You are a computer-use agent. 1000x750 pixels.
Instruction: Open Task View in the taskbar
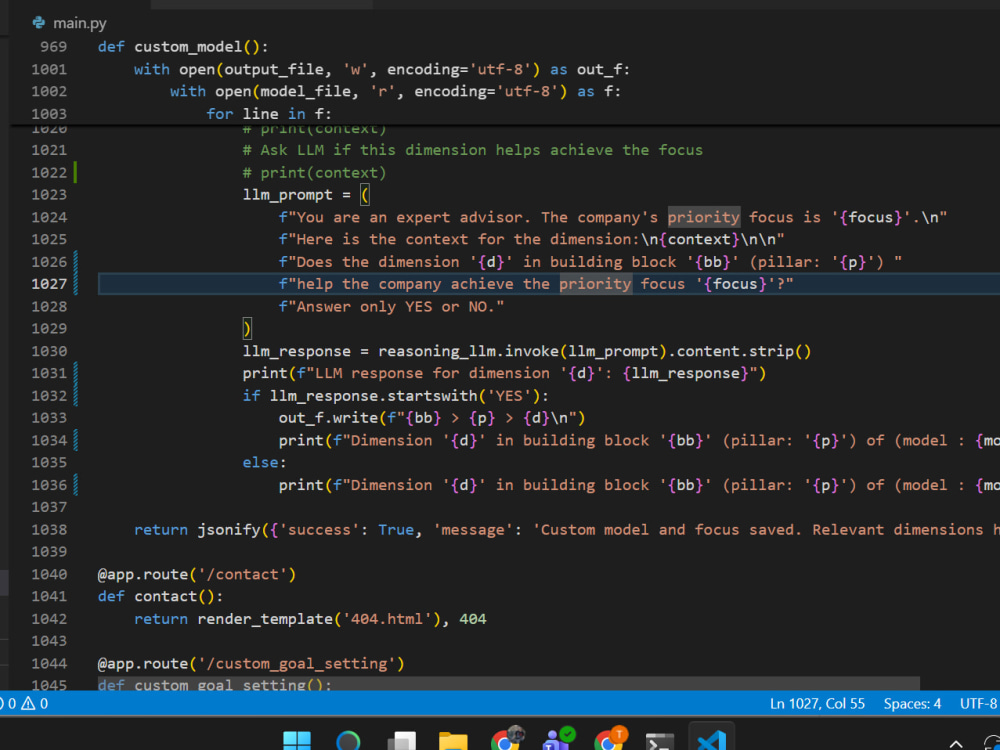coord(402,742)
